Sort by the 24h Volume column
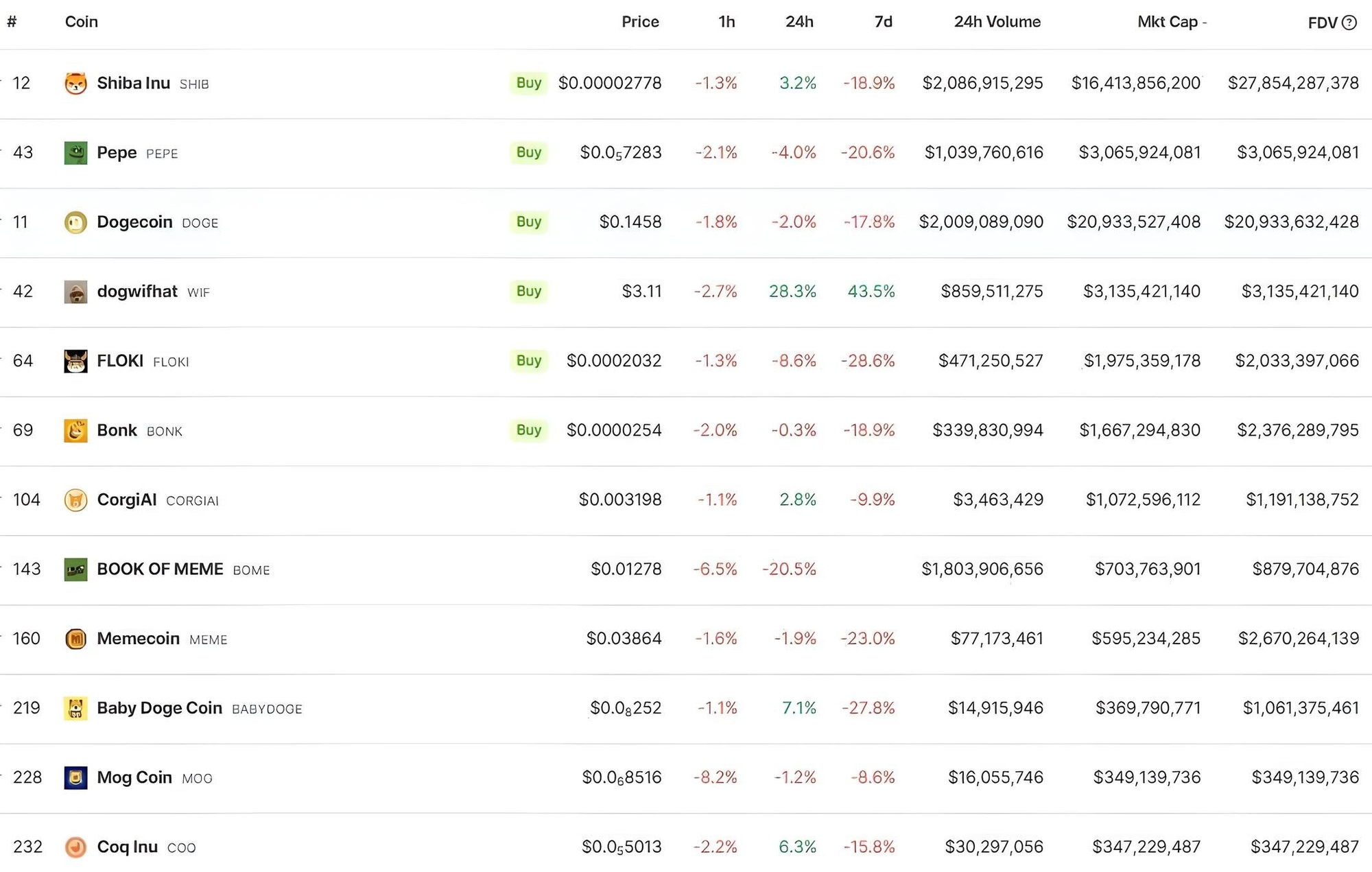1372x872 pixels. 997,22
